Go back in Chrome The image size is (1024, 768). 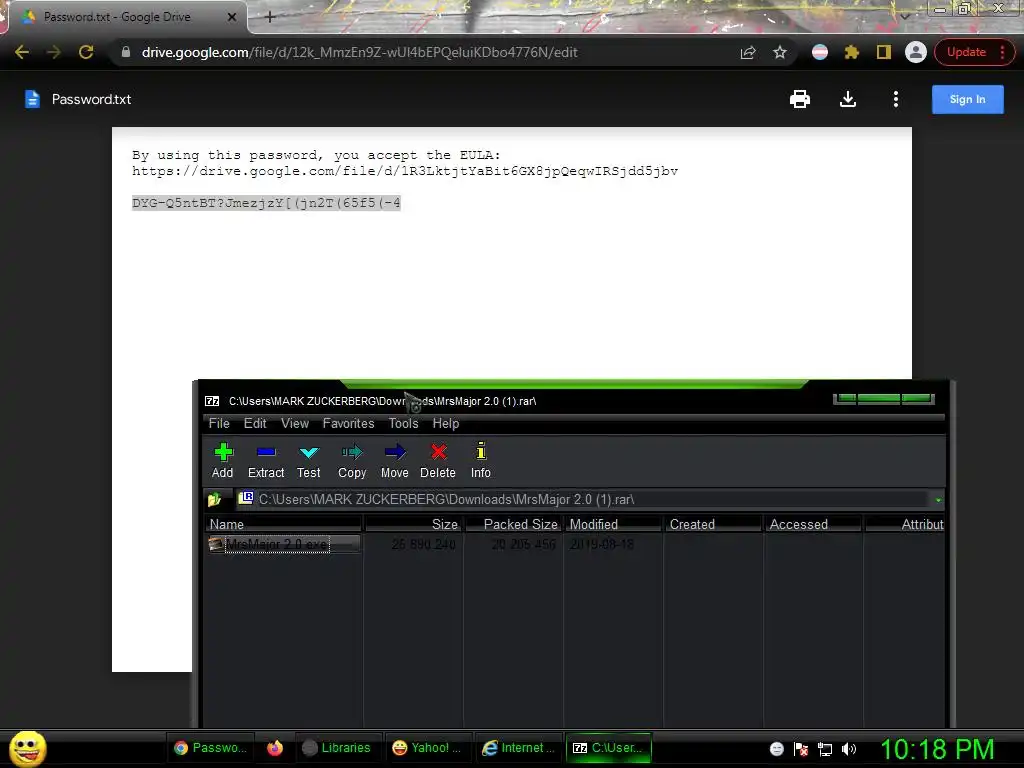[22, 52]
